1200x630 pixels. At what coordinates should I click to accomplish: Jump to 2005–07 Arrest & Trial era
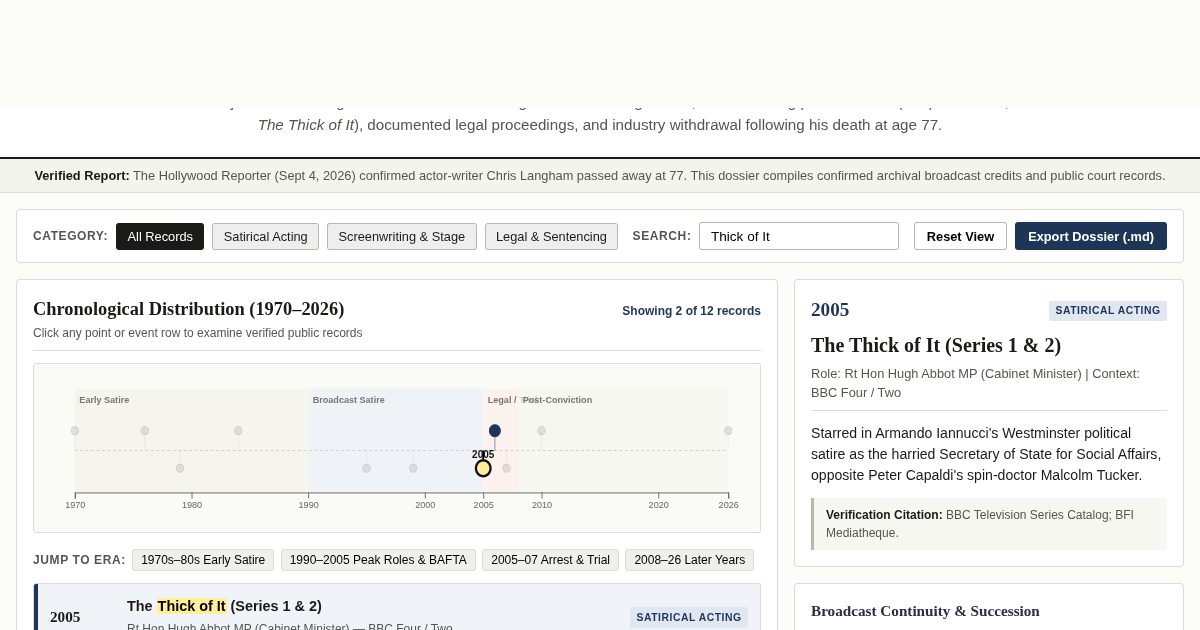(550, 560)
